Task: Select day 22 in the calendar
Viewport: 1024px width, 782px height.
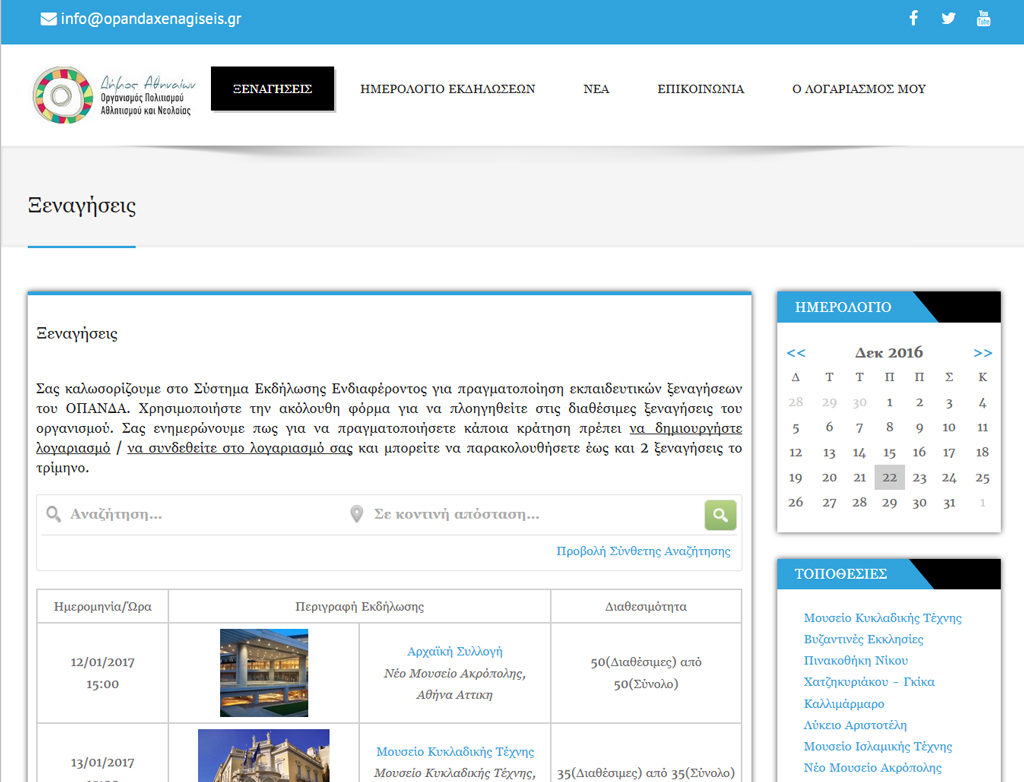Action: [x=889, y=478]
